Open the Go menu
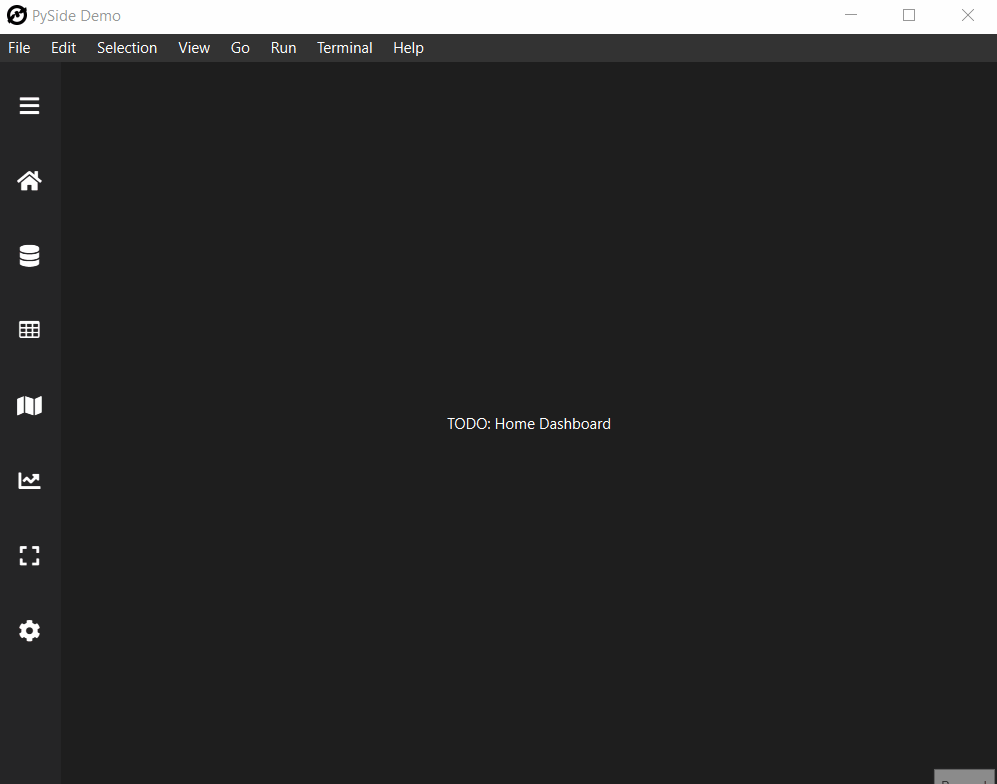 [x=240, y=47]
